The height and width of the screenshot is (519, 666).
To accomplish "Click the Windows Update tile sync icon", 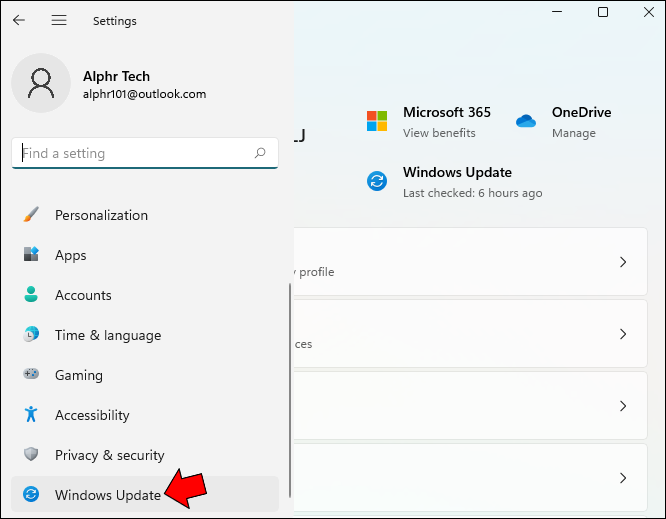I will [377, 181].
